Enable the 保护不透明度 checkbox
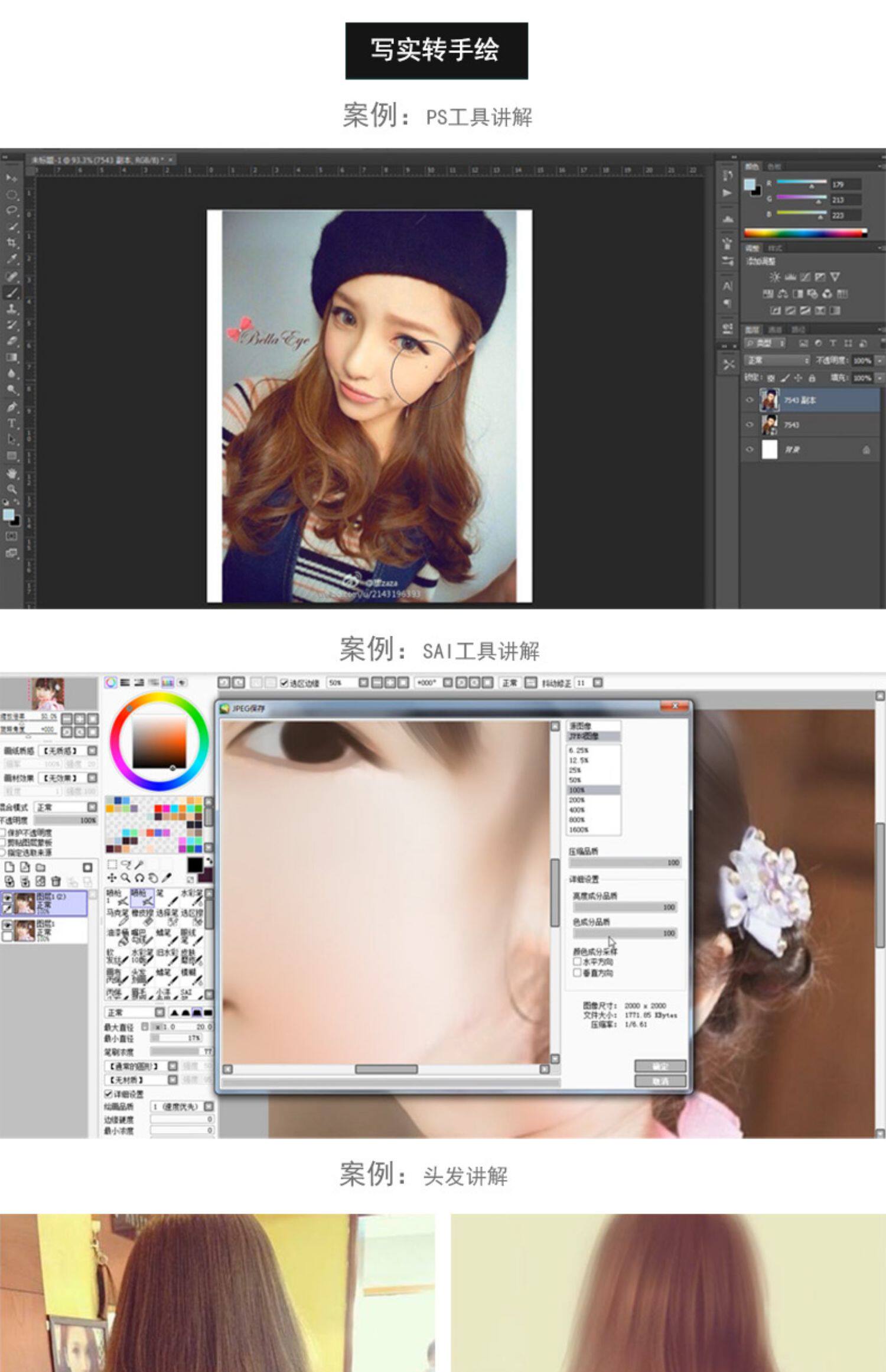This screenshot has height=1372, width=886. click(3, 832)
